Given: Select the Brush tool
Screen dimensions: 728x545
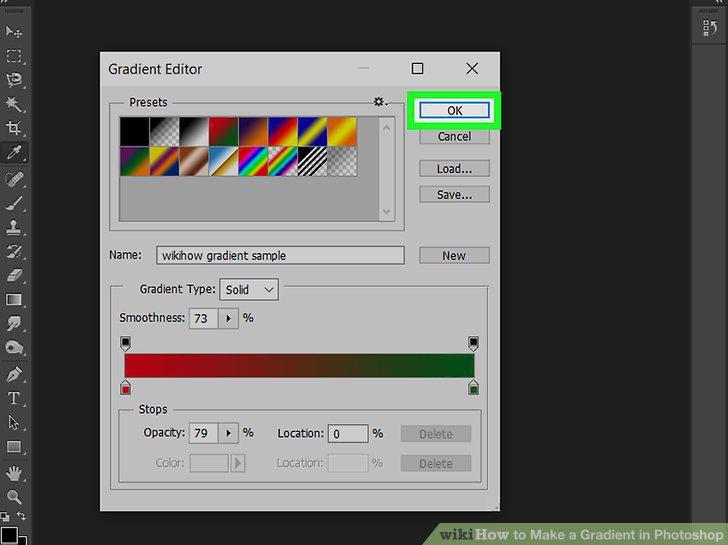Looking at the screenshot, I should (x=13, y=203).
